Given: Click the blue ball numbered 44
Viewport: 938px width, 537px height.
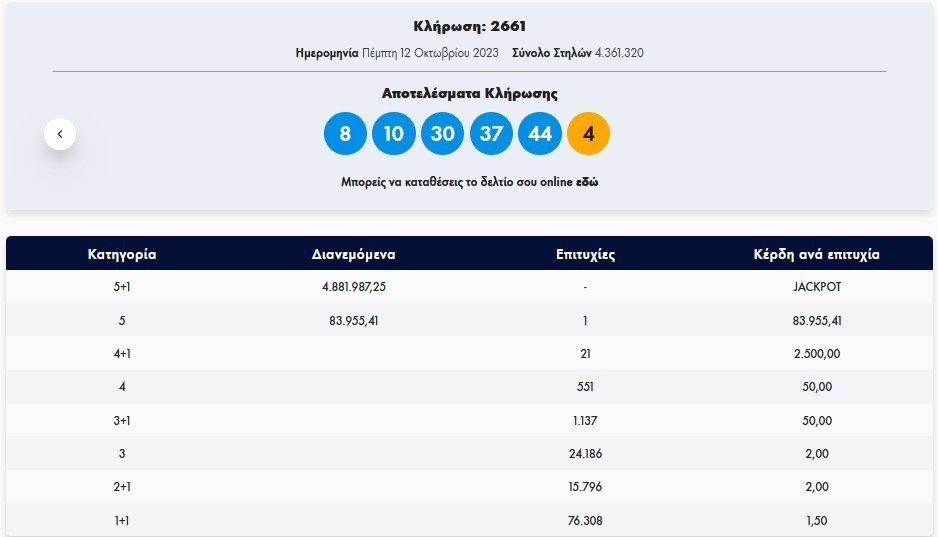Looking at the screenshot, I should [x=540, y=134].
